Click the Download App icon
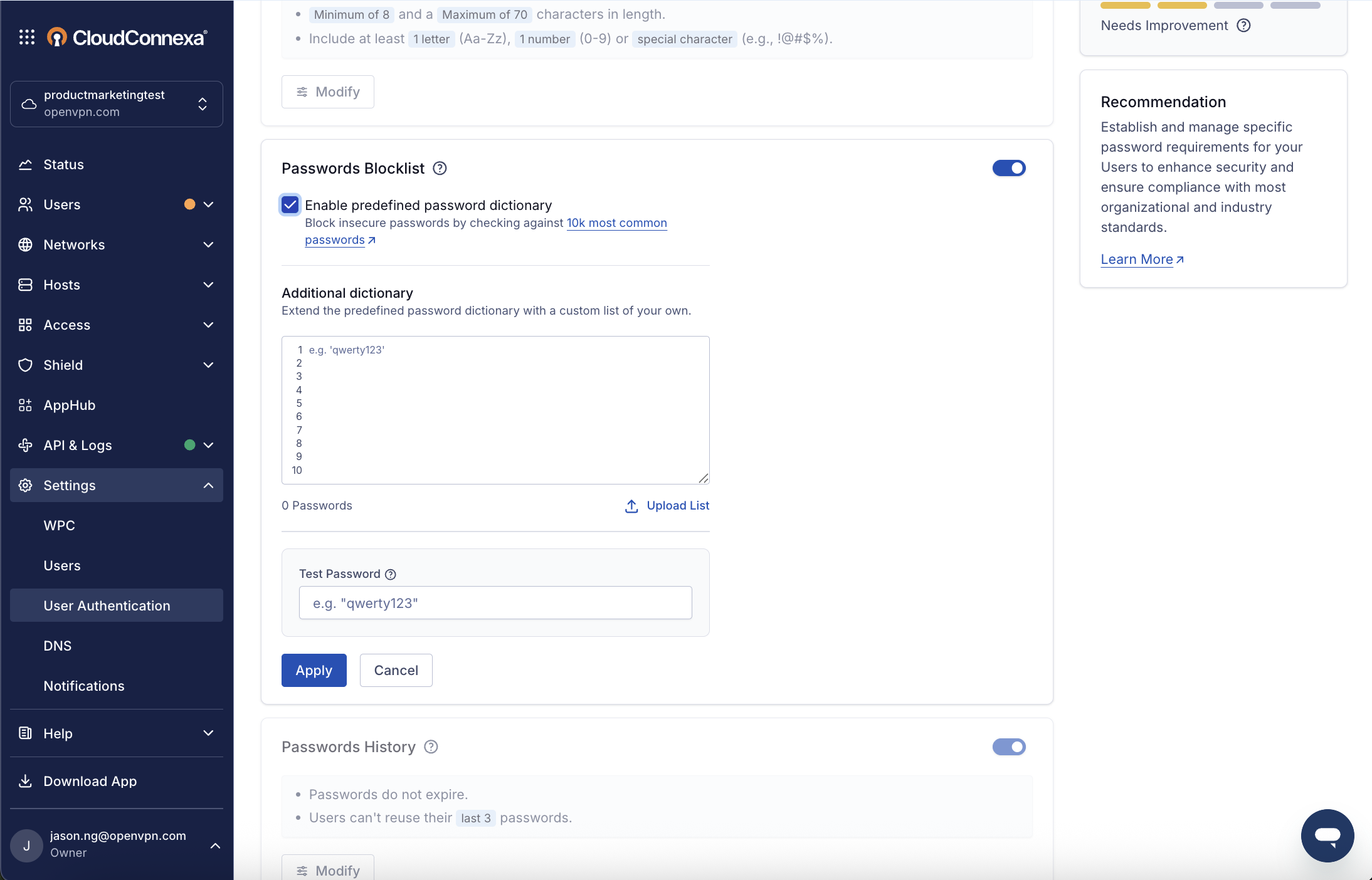This screenshot has width=1372, height=880. coord(25,781)
